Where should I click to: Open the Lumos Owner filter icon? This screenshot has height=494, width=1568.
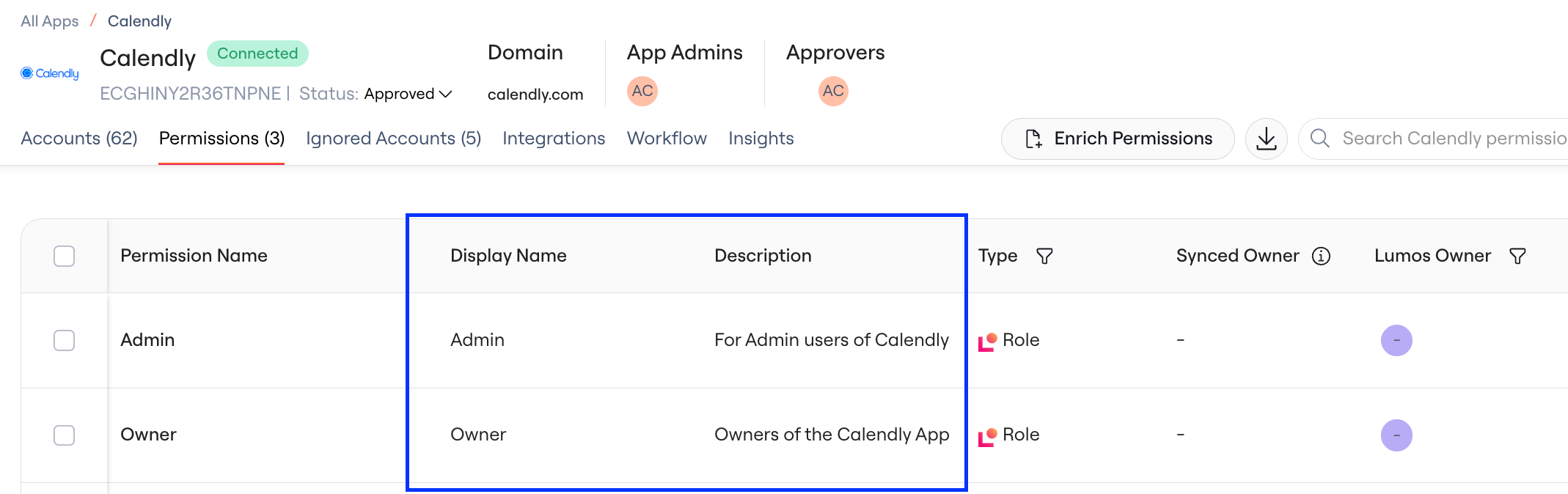[1517, 256]
